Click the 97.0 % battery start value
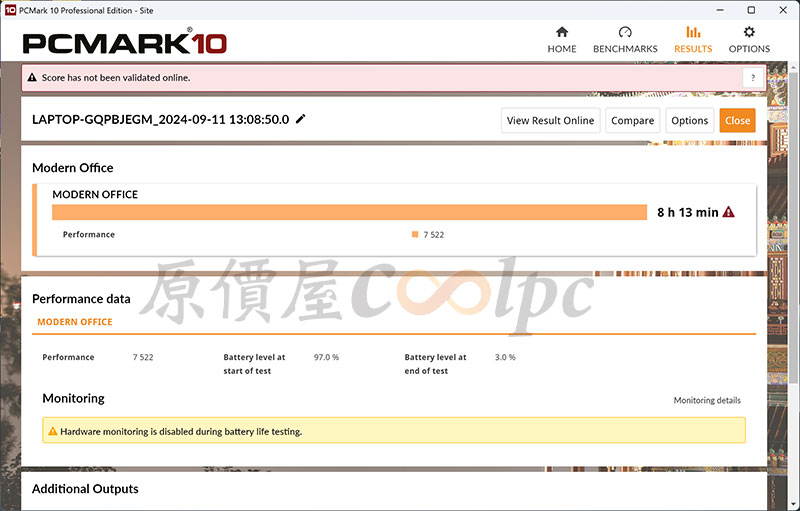The height and width of the screenshot is (511, 800). coord(326,357)
